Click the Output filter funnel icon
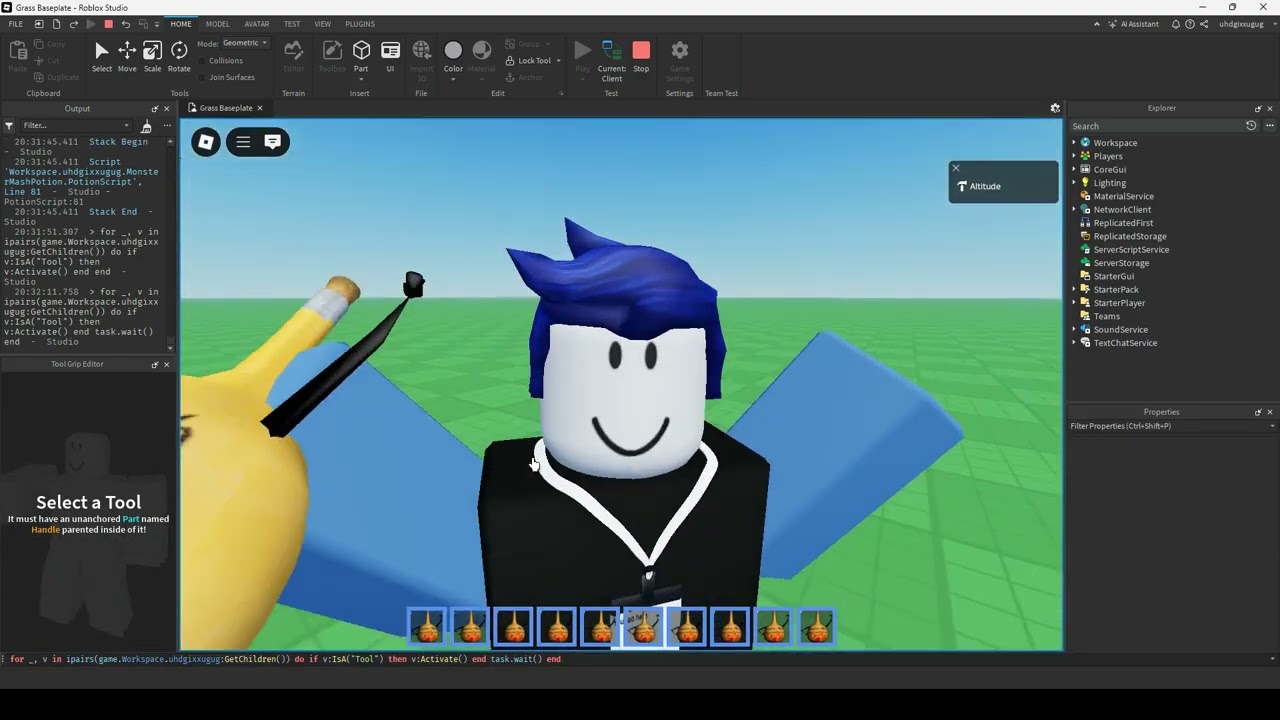1280x720 pixels. point(9,126)
